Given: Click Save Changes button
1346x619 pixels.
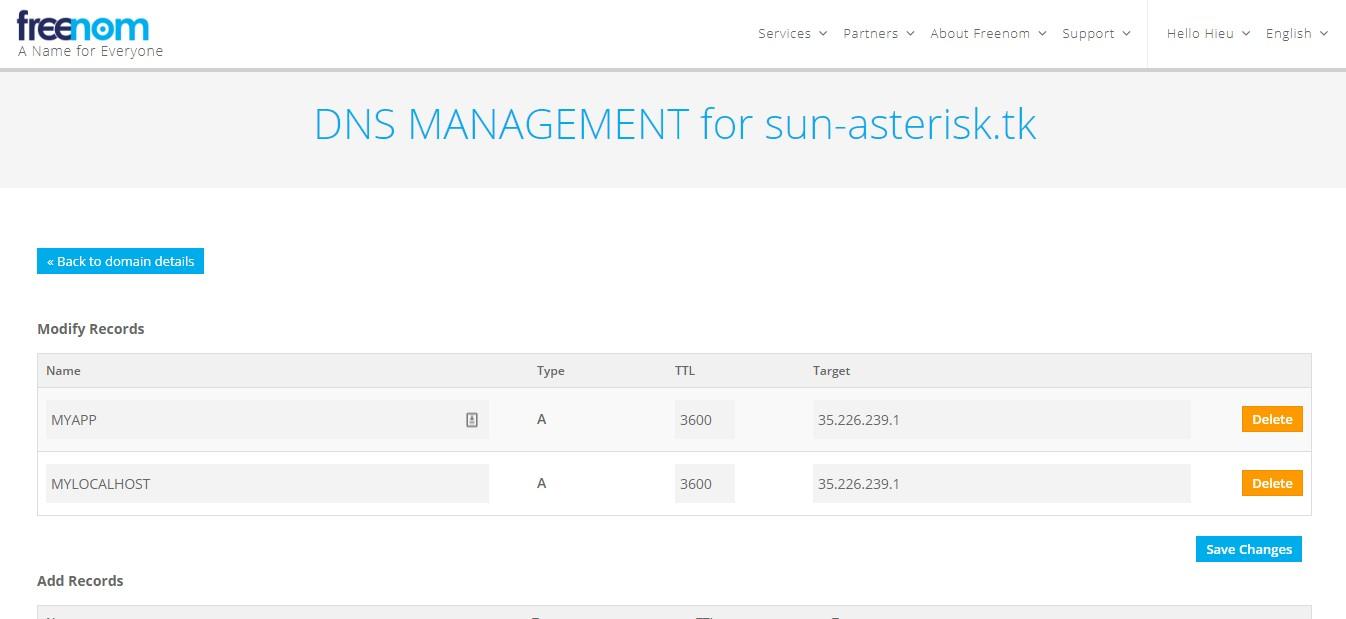Looking at the screenshot, I should coord(1249,549).
